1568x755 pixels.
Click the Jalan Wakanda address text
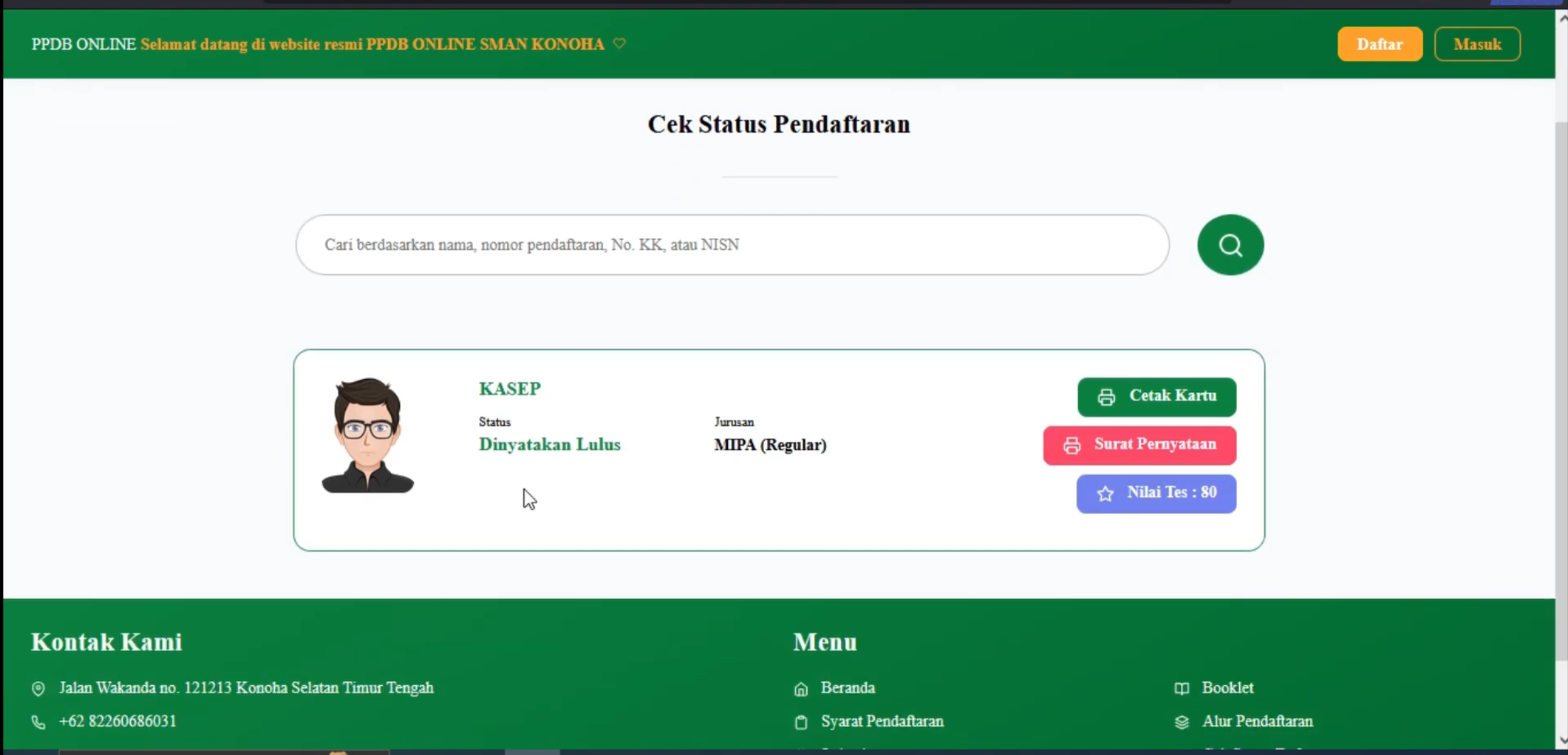pyautogui.click(x=246, y=688)
